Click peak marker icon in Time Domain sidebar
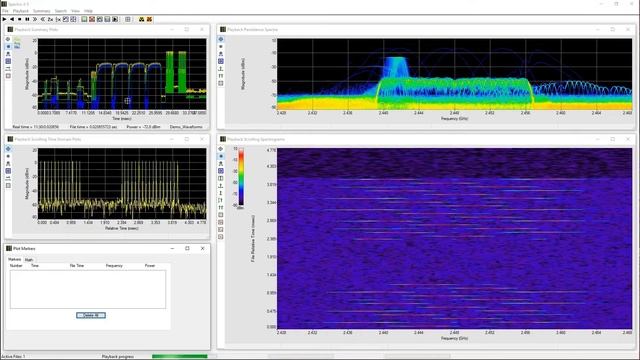Viewport: 640px width, 360px height. 8,164
